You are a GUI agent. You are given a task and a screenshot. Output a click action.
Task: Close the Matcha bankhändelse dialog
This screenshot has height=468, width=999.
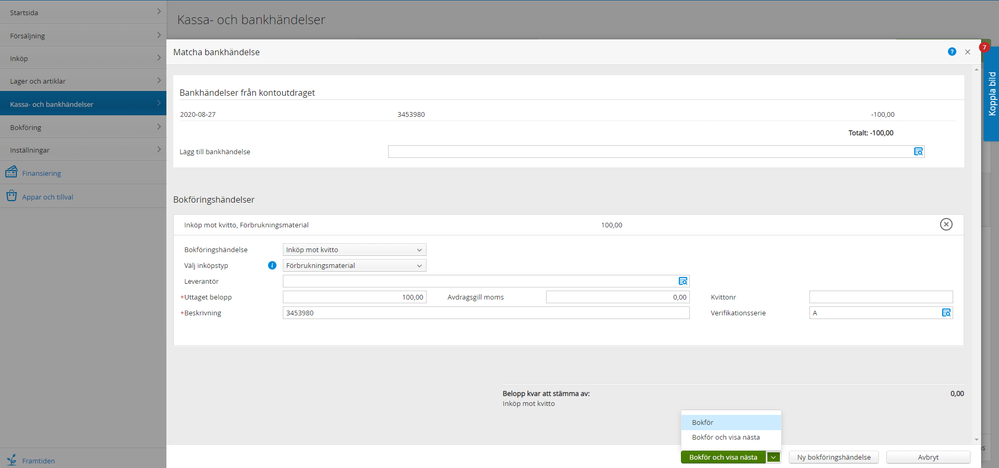[x=967, y=51]
